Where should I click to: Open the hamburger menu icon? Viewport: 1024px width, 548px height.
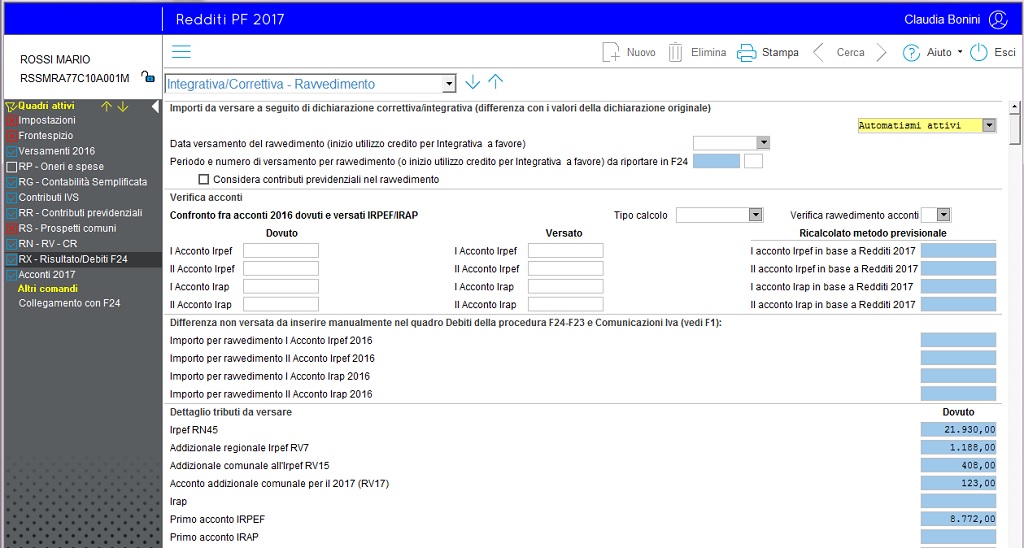click(181, 52)
